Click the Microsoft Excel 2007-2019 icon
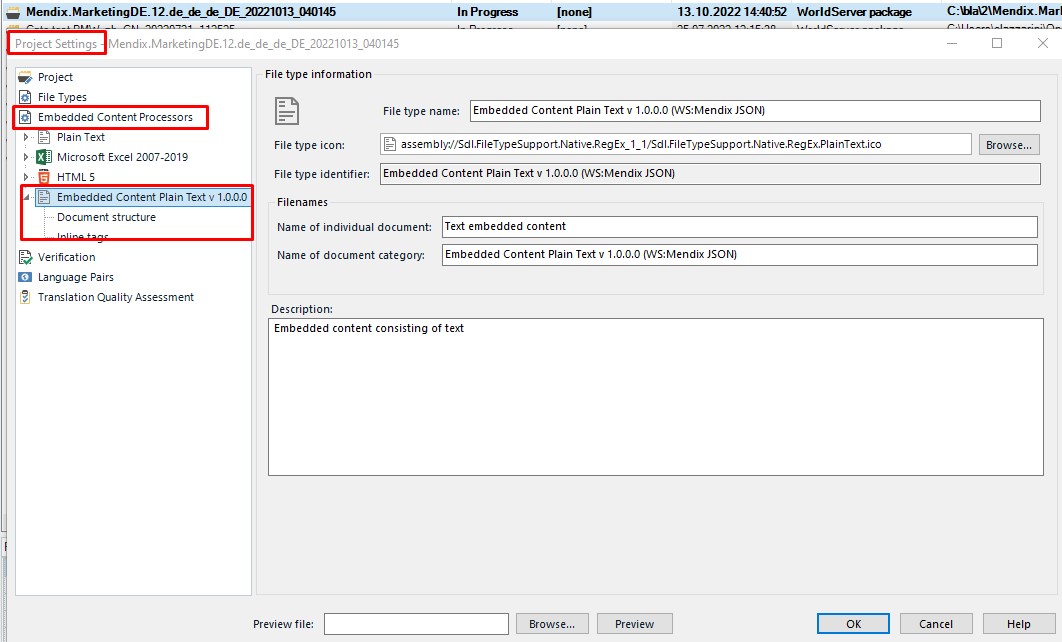 (x=44, y=157)
